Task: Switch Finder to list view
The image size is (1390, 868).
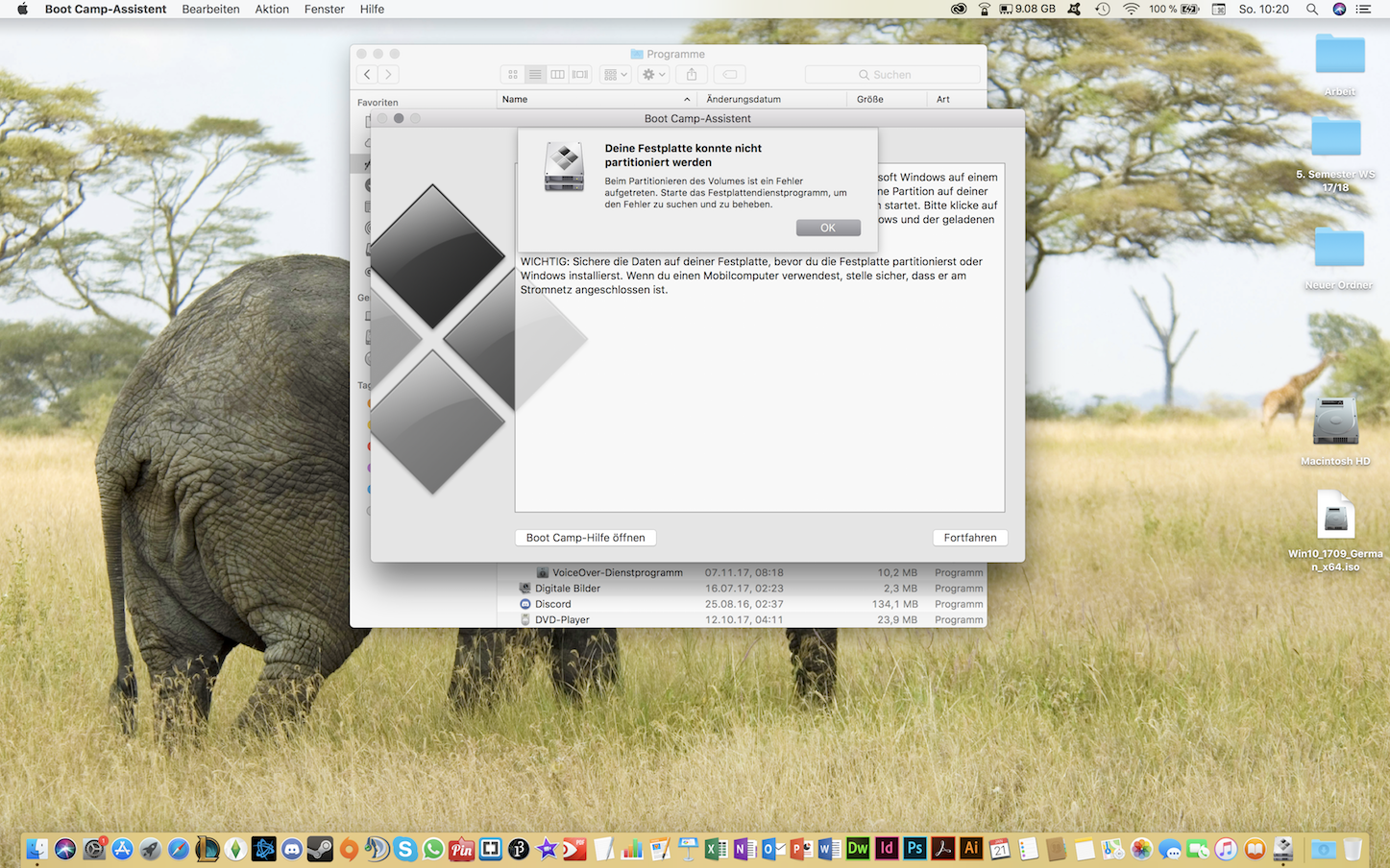Action: (x=535, y=74)
